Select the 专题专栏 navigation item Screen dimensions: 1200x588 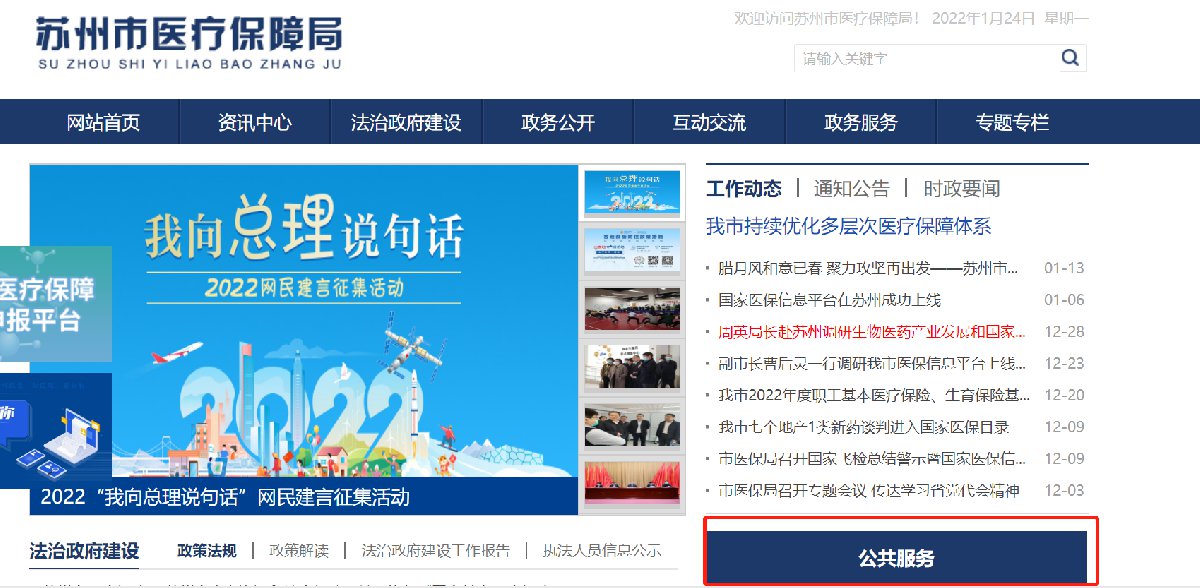1012,123
